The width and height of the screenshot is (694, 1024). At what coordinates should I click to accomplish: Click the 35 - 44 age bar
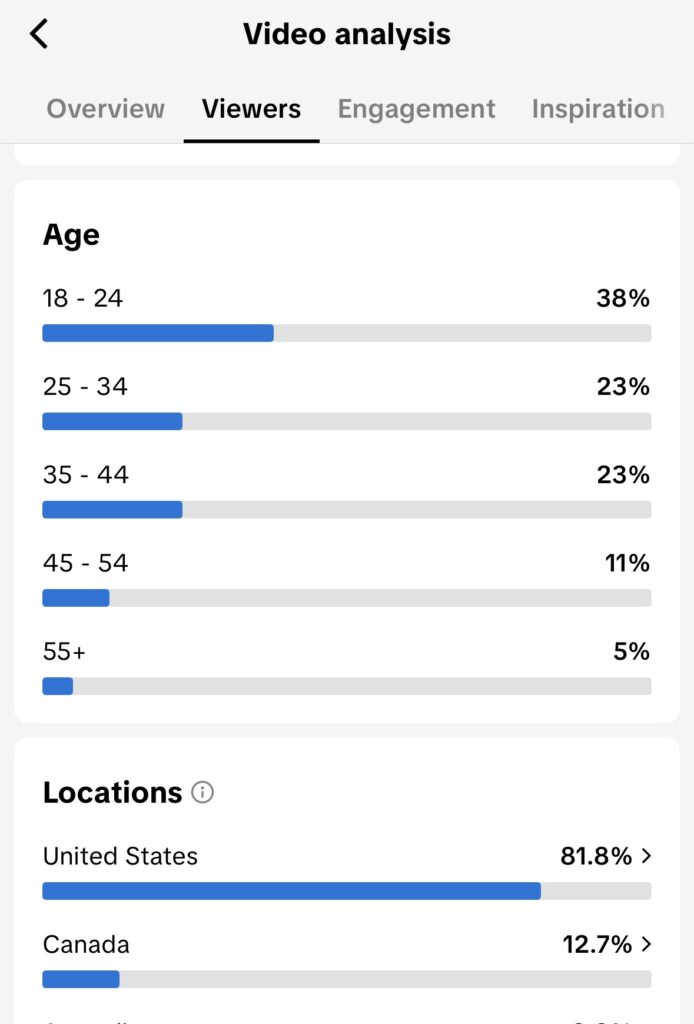346,509
